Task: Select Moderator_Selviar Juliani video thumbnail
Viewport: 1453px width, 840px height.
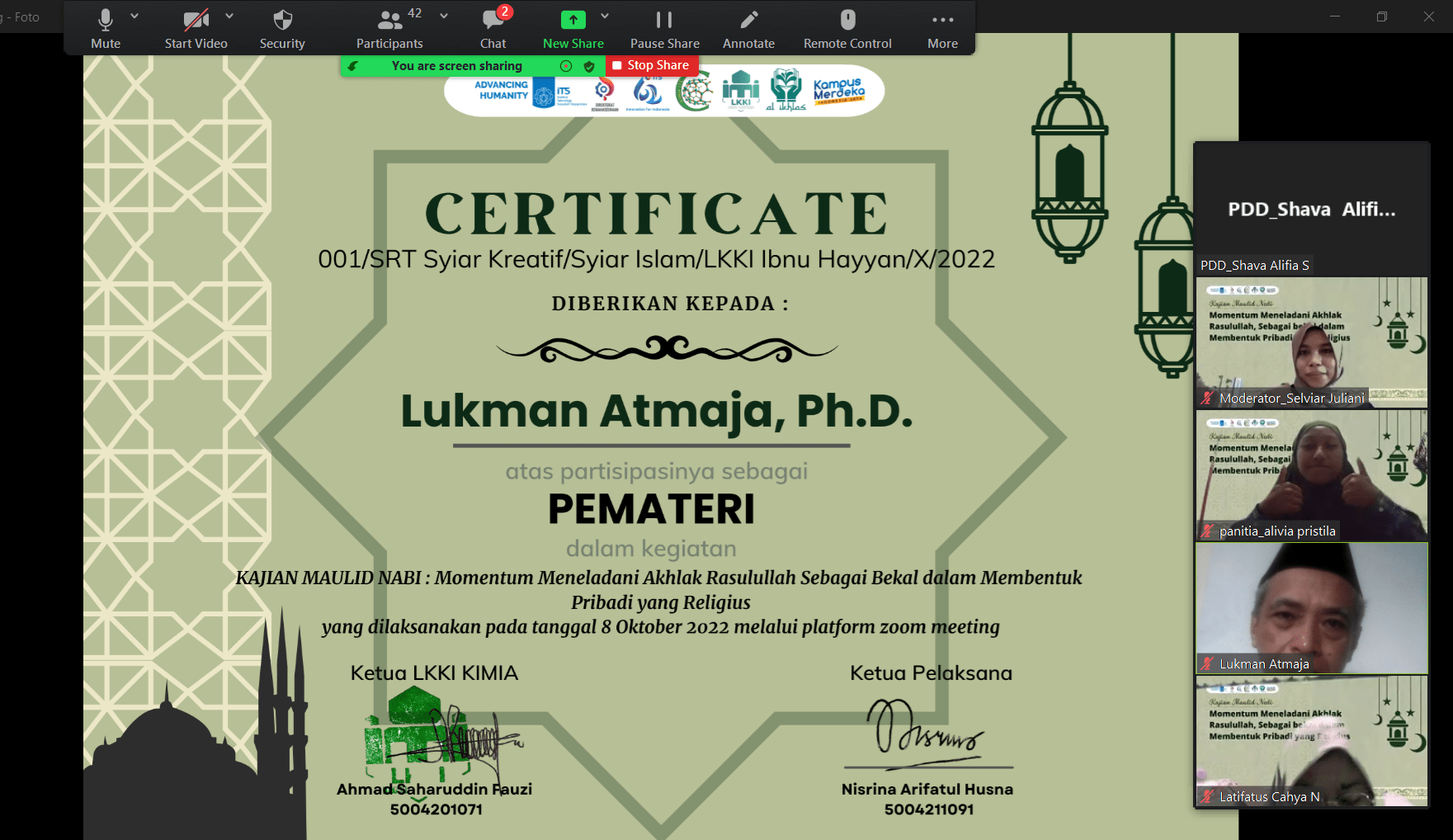Action: 1311,342
